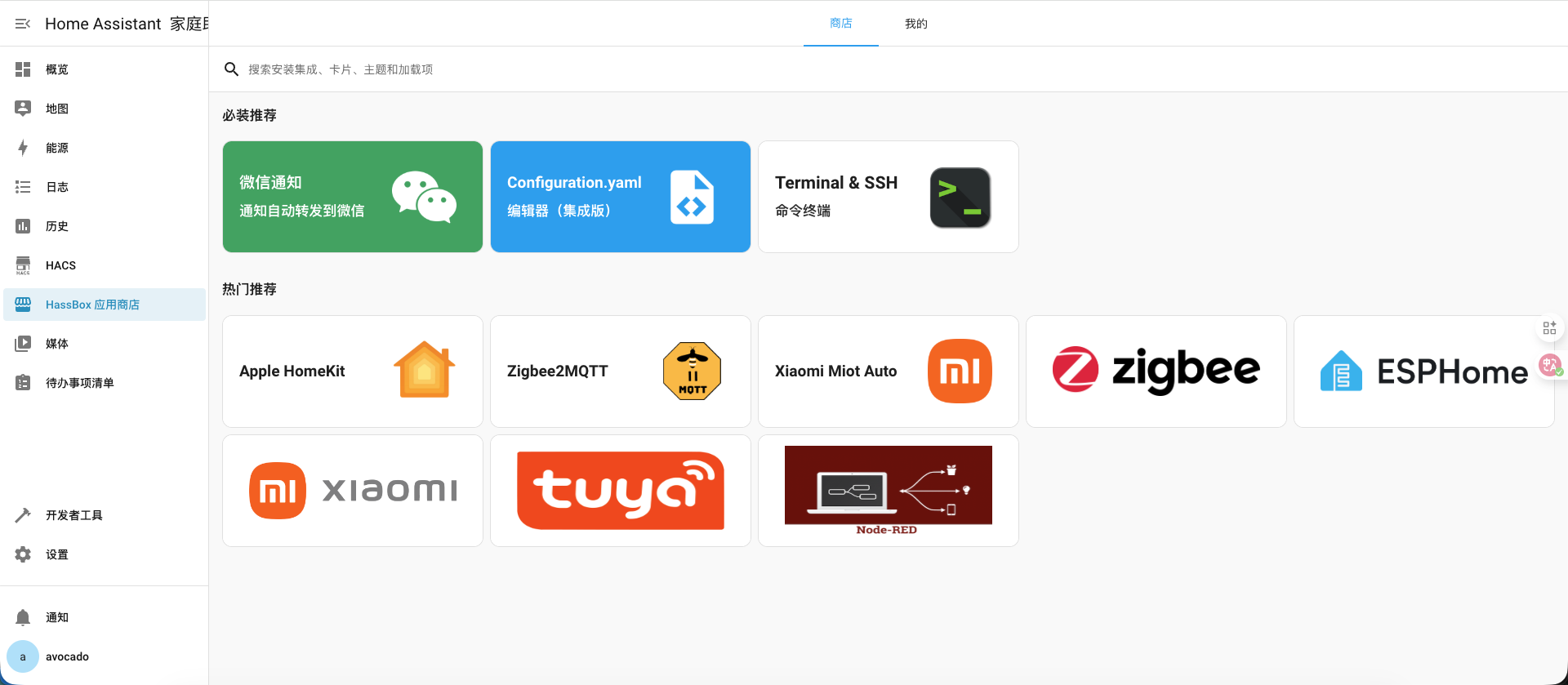Open the avocado user profile
The width and height of the screenshot is (1568, 685).
(x=67, y=656)
